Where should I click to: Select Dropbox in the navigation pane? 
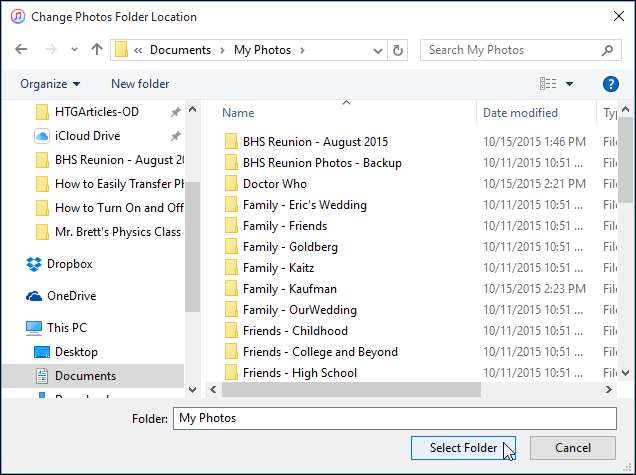coord(69,264)
